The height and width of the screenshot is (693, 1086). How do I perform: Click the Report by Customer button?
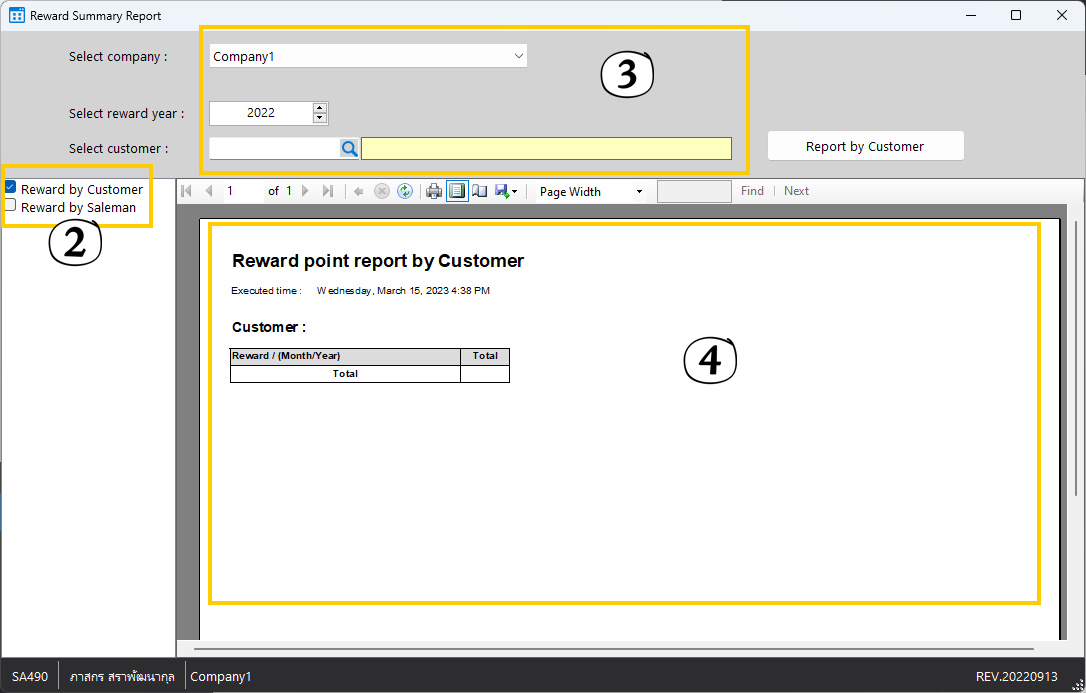pos(865,146)
